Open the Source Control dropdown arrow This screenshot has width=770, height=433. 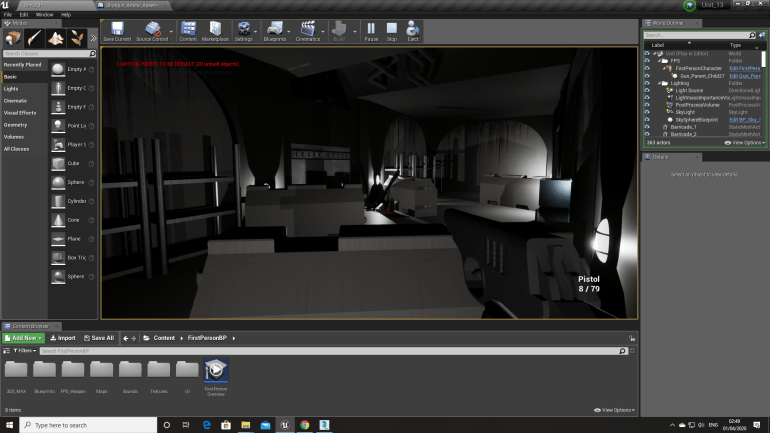[171, 32]
